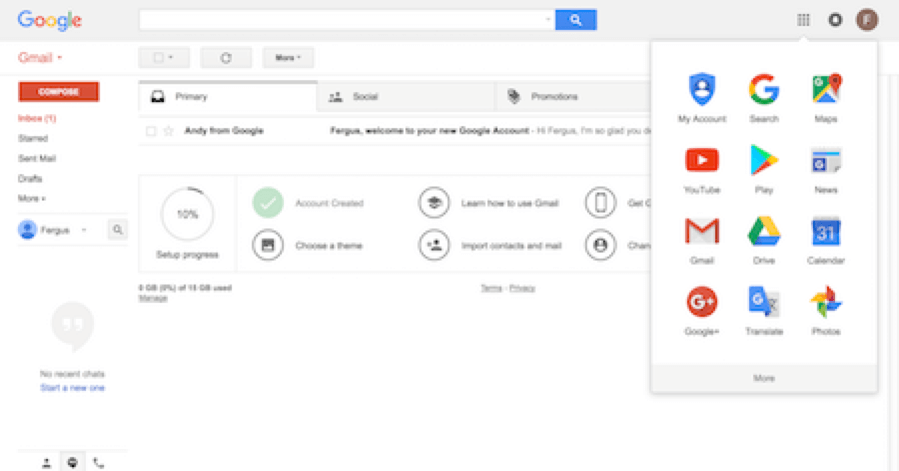Screen dimensions: 899x471
Task: Click the Compose button
Action: [58, 92]
